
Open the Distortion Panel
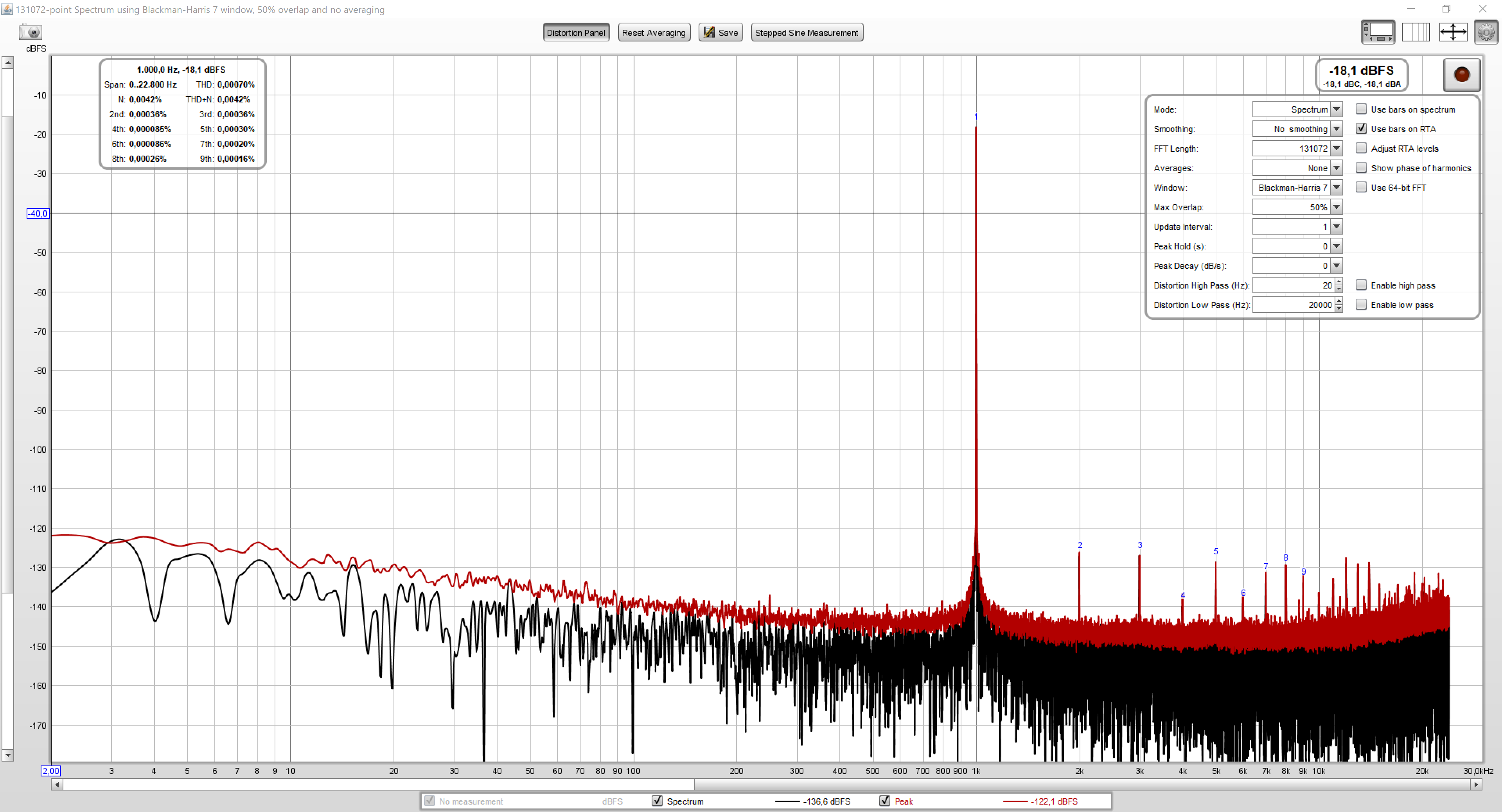coord(575,32)
